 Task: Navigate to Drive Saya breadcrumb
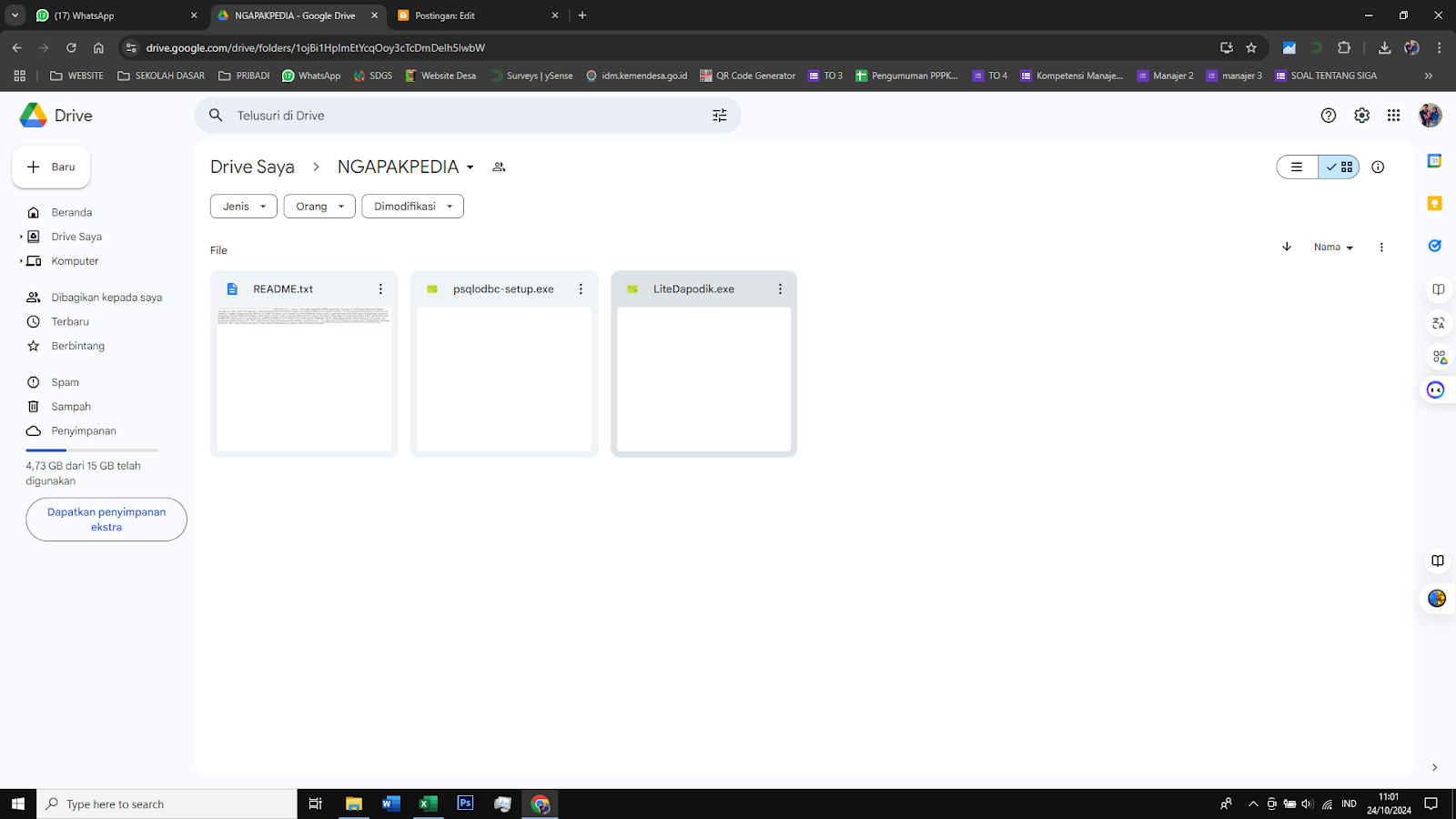coord(252,167)
